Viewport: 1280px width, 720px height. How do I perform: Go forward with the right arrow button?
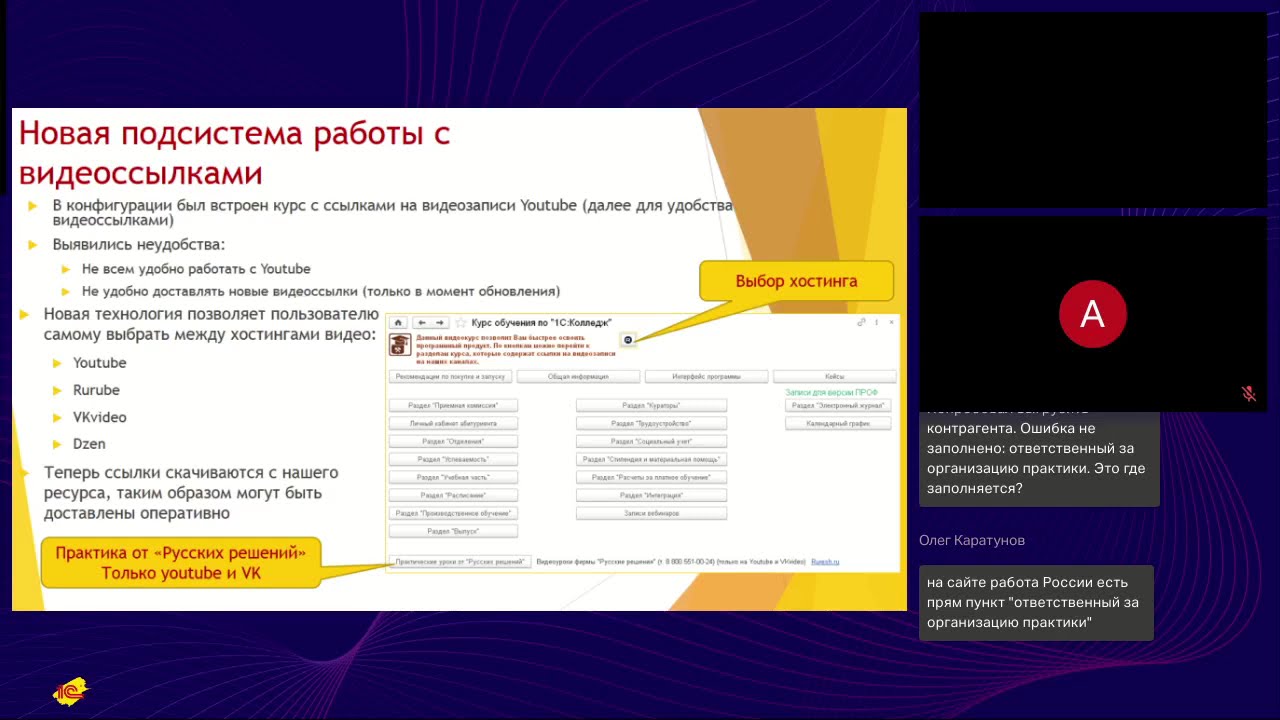(x=440, y=323)
